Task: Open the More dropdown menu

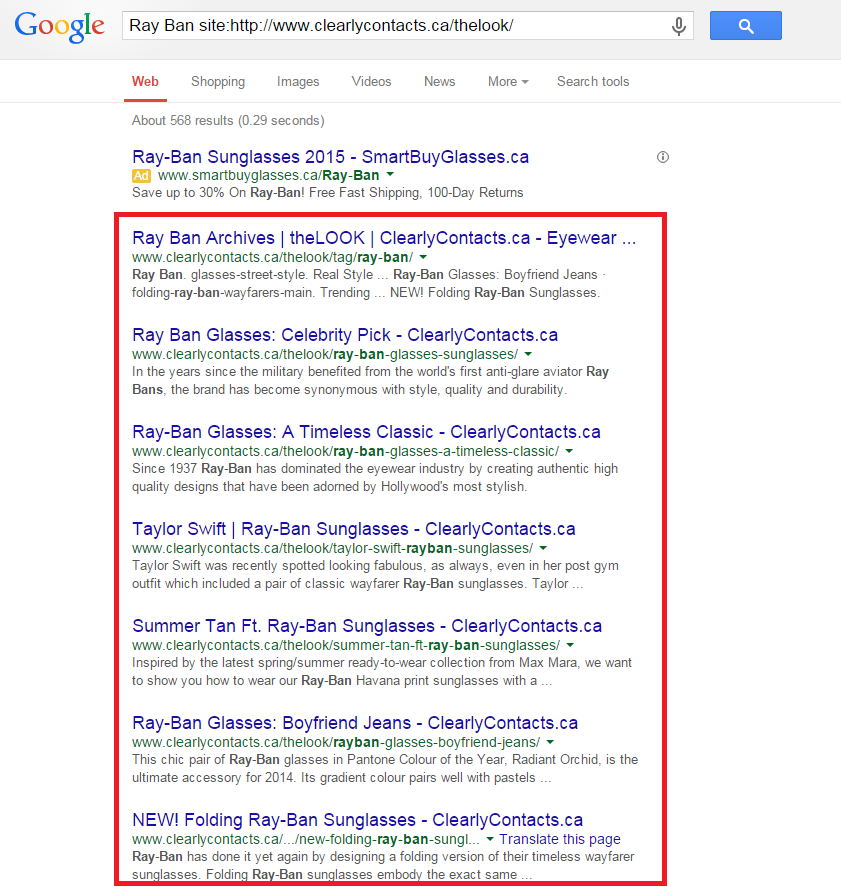Action: (x=508, y=82)
